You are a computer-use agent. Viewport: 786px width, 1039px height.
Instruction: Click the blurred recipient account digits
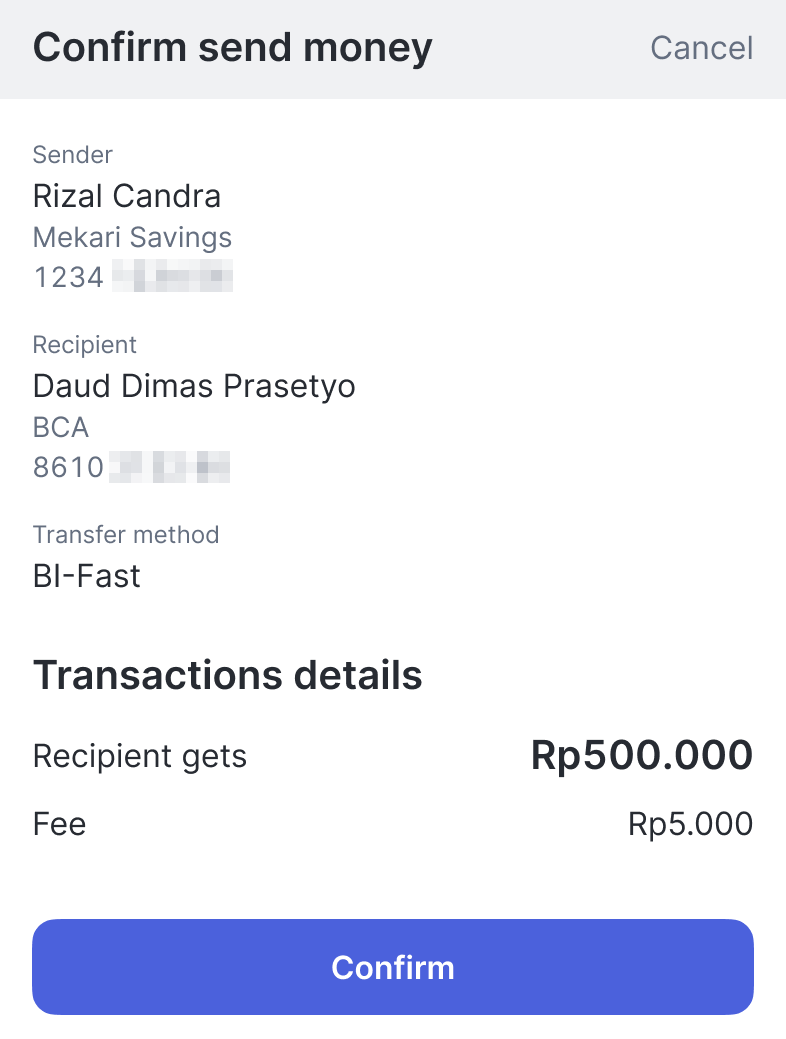(170, 467)
